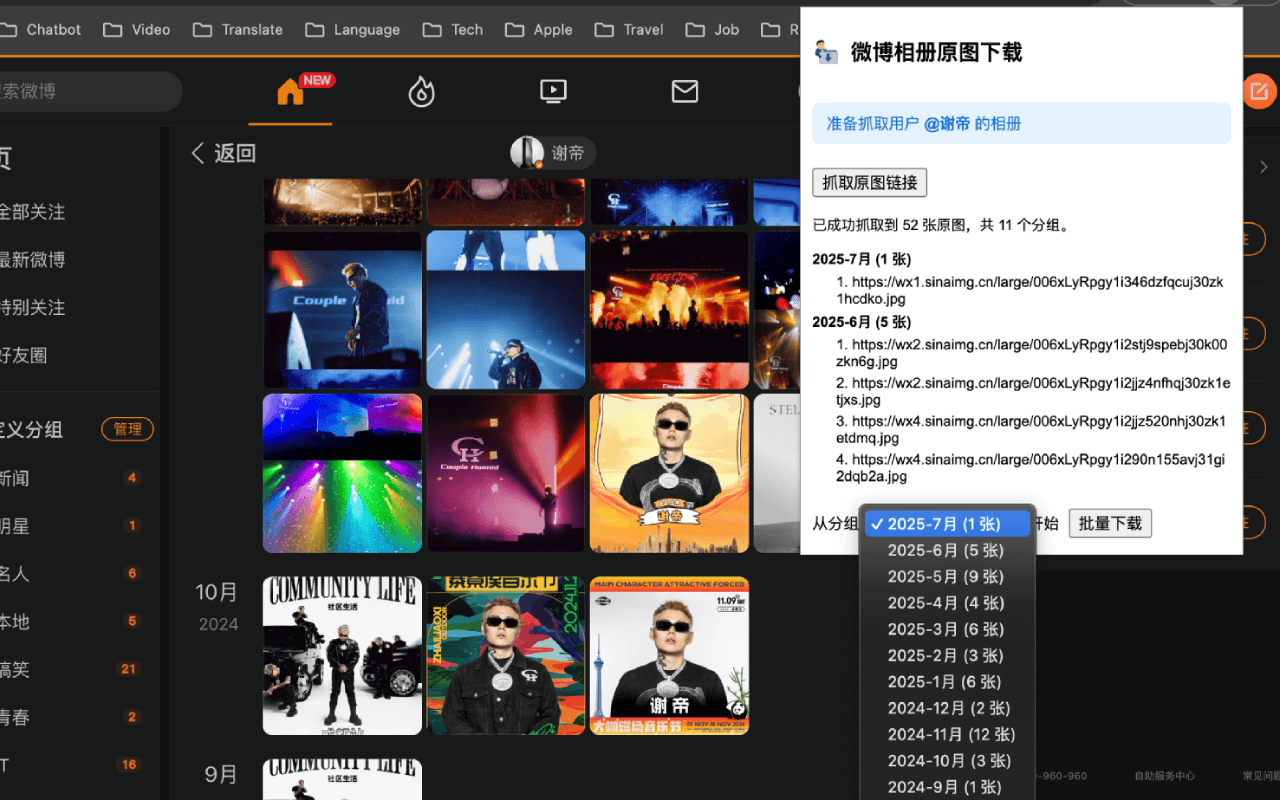Open the Weibo video section icon
Viewport: 1280px width, 800px height.
click(x=553, y=91)
